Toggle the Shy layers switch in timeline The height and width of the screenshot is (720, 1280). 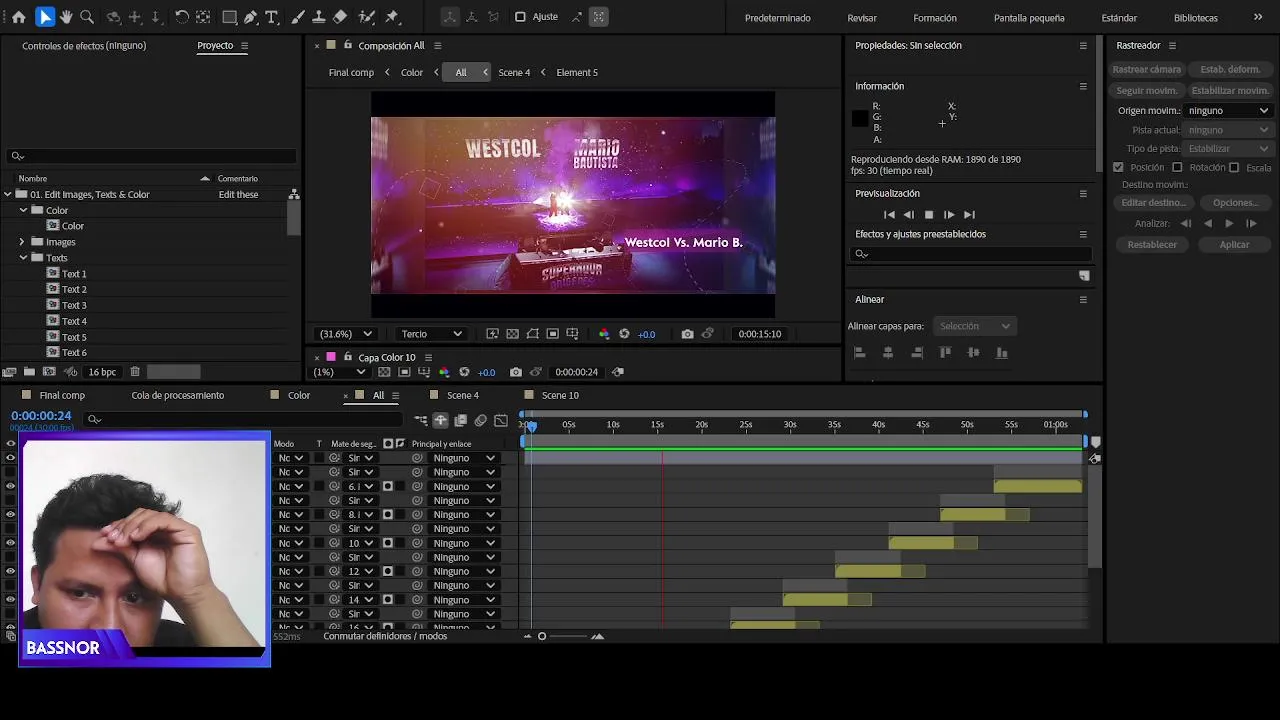click(441, 421)
